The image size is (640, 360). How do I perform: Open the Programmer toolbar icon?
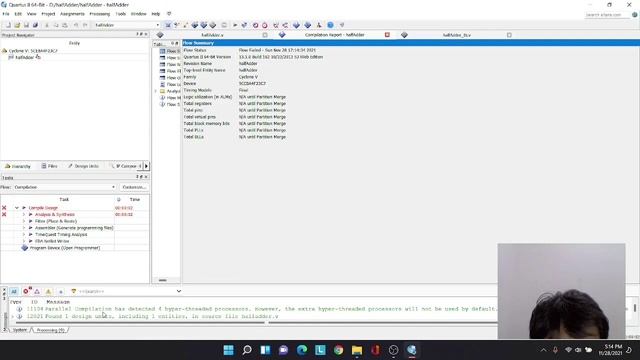[308, 25]
